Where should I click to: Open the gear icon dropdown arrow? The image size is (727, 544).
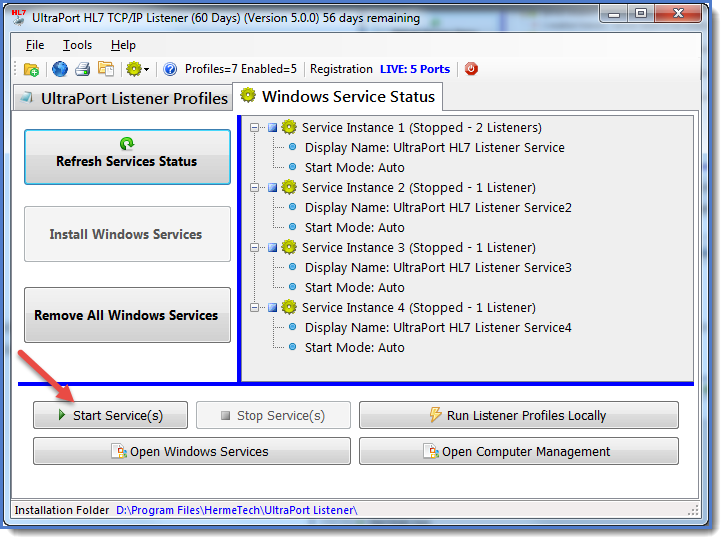point(147,70)
